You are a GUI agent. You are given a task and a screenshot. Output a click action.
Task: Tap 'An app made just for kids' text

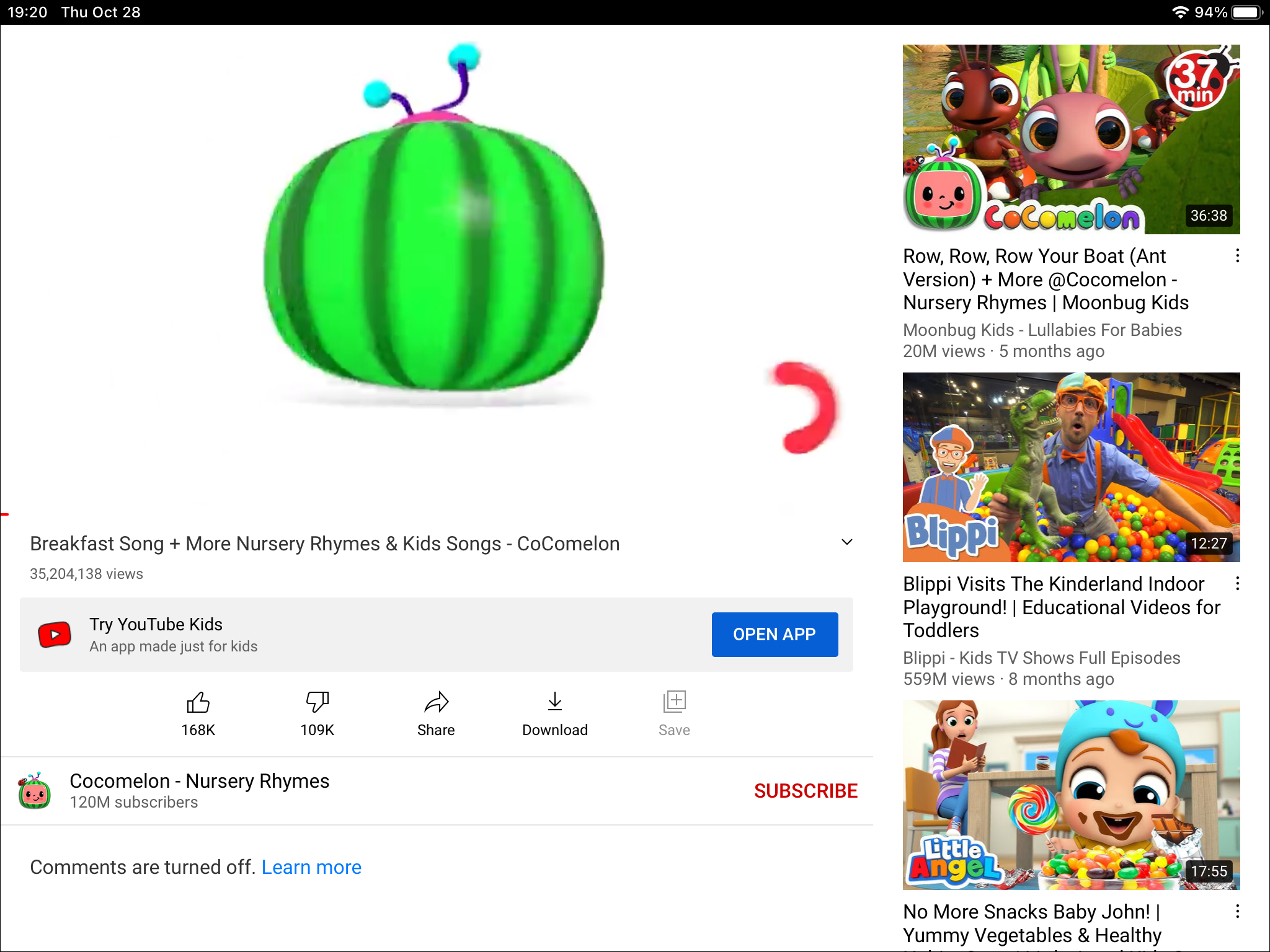click(x=173, y=646)
